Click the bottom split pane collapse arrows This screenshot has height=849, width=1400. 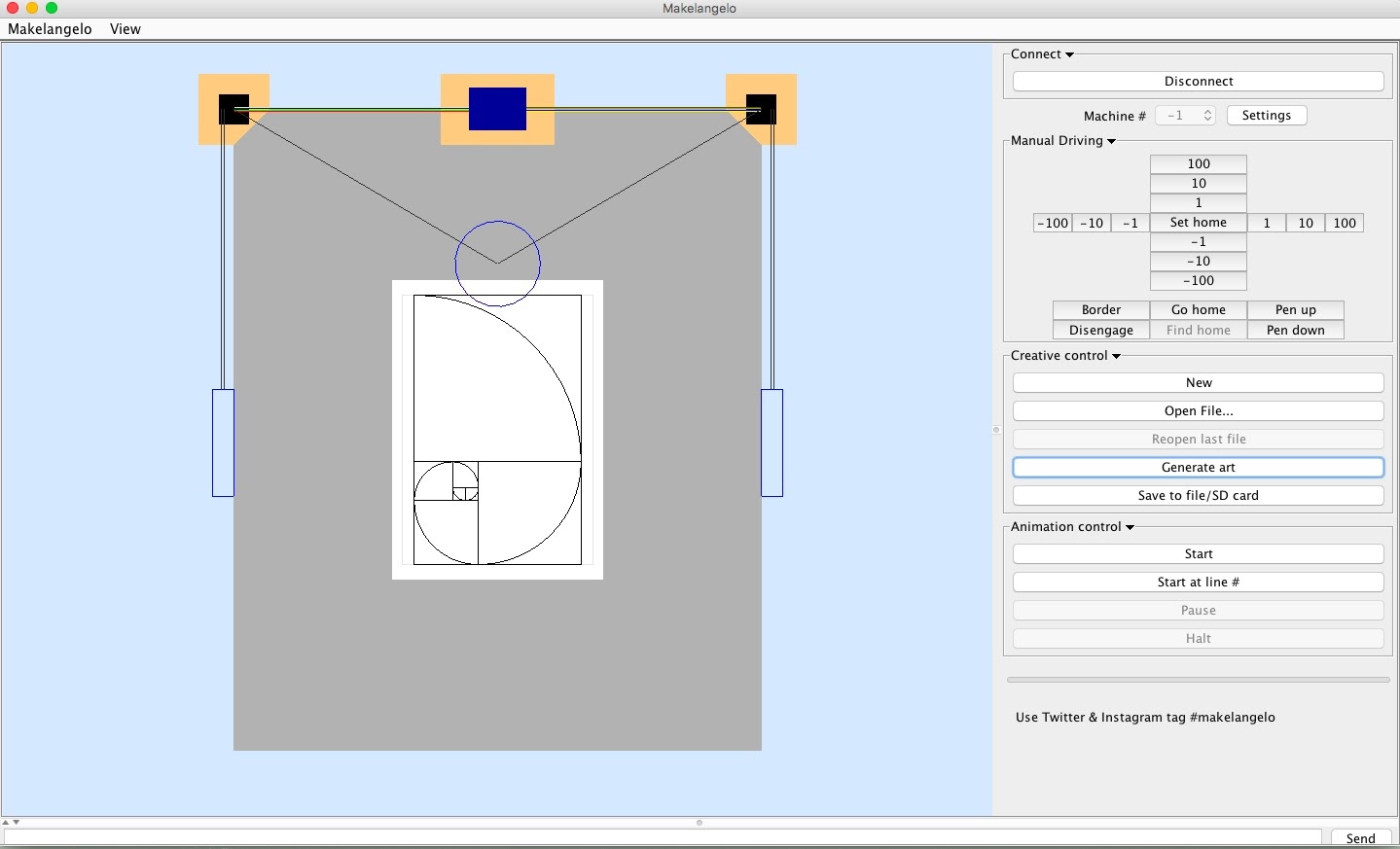click(x=11, y=823)
